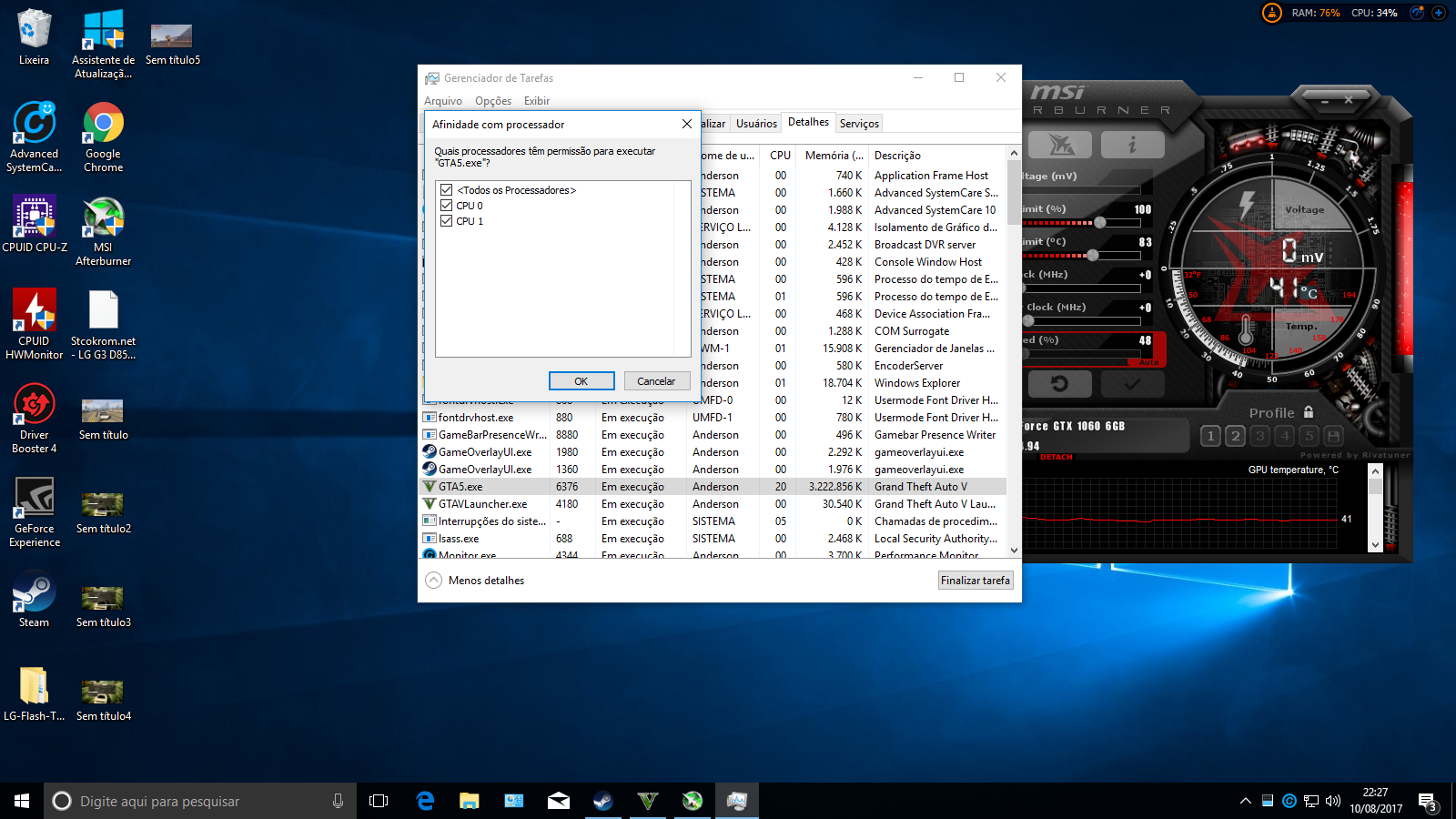The width and height of the screenshot is (1456, 819).
Task: Open the Steam desktop shortcut
Action: (35, 600)
